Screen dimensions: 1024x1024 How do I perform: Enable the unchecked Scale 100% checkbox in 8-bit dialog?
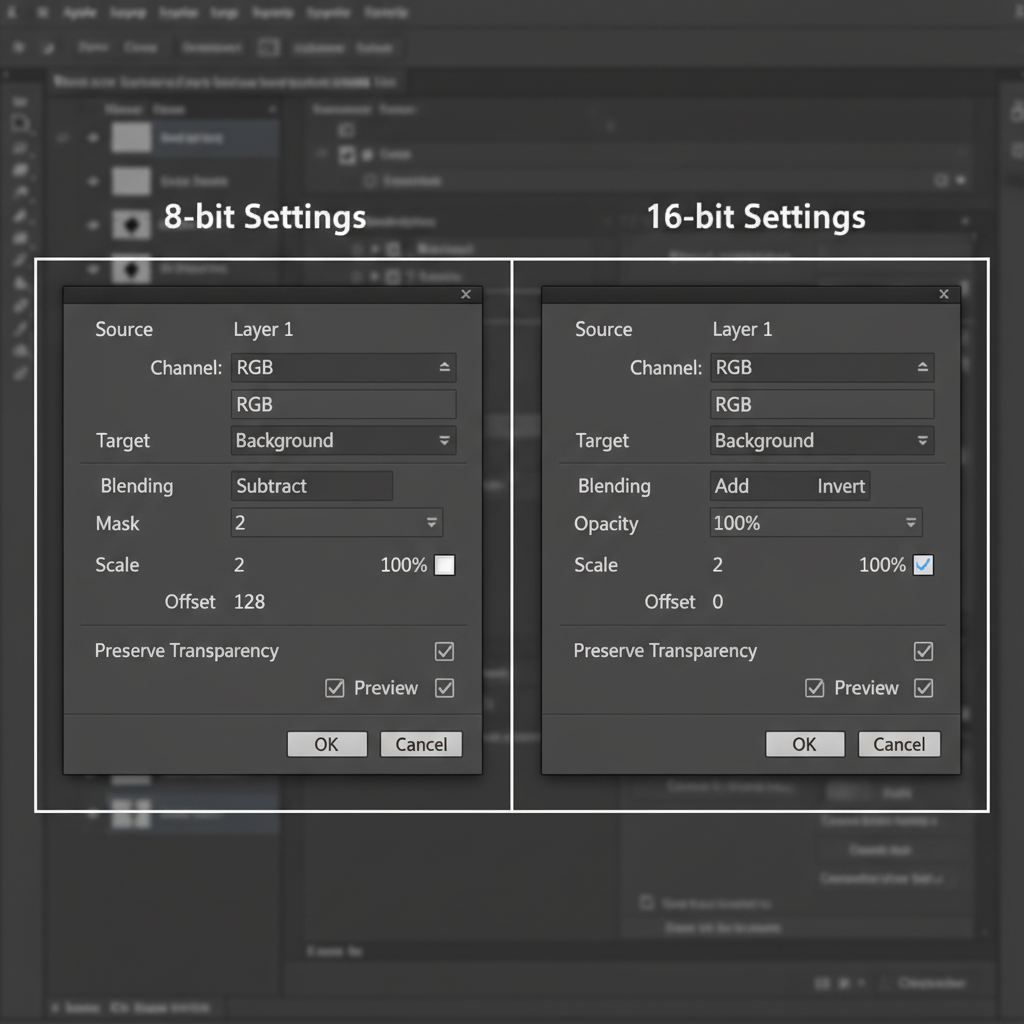pyautogui.click(x=445, y=565)
